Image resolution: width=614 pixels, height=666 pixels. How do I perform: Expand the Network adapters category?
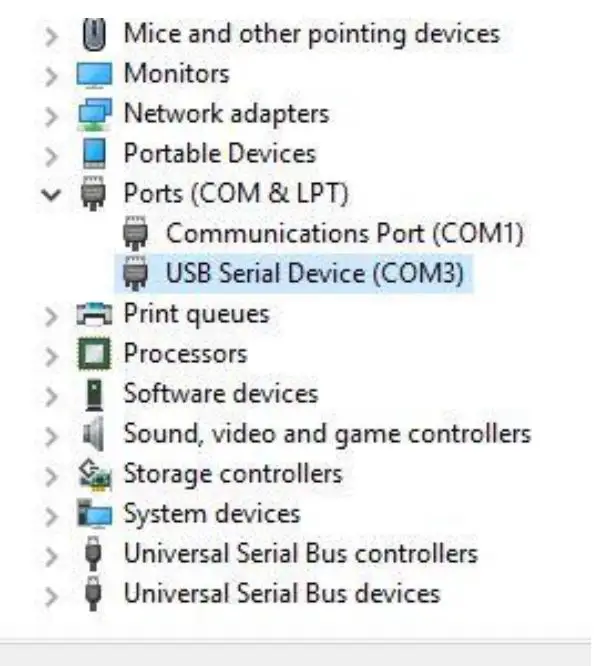pyautogui.click(x=52, y=115)
